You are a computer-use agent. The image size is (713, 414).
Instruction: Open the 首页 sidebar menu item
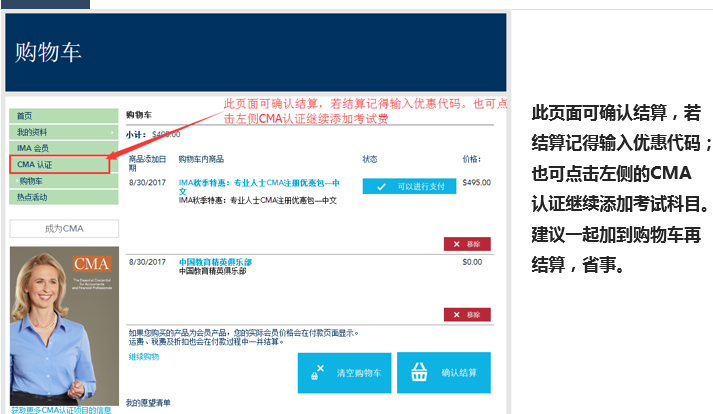(x=64, y=116)
